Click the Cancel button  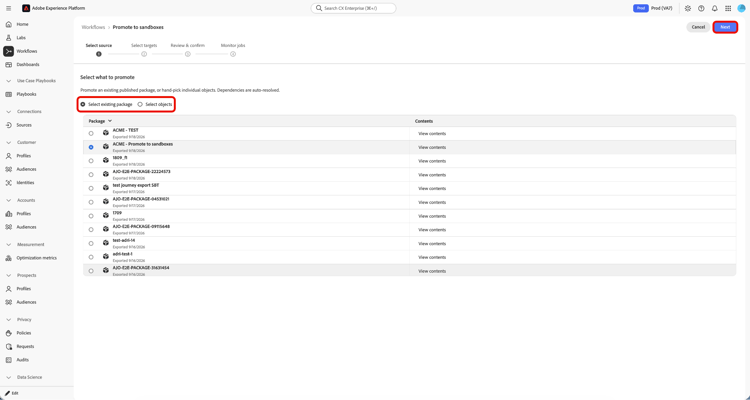[698, 27]
